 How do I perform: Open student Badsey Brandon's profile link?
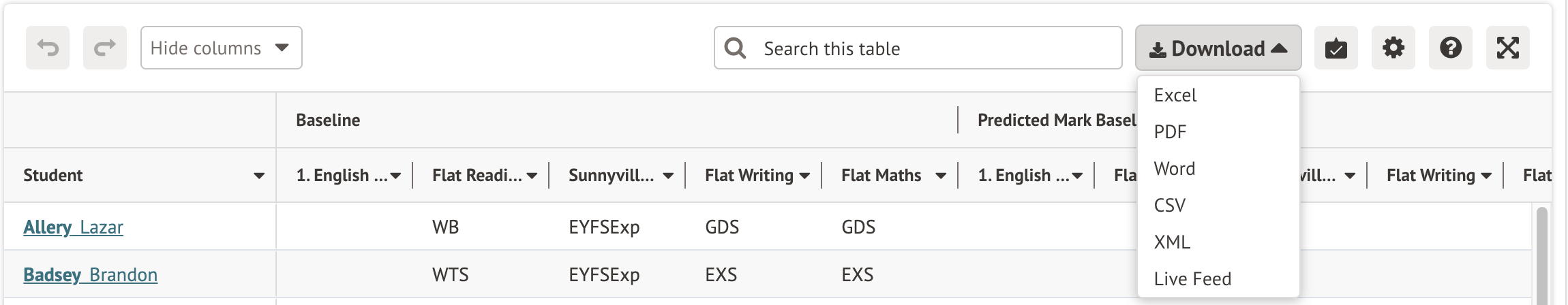click(91, 275)
